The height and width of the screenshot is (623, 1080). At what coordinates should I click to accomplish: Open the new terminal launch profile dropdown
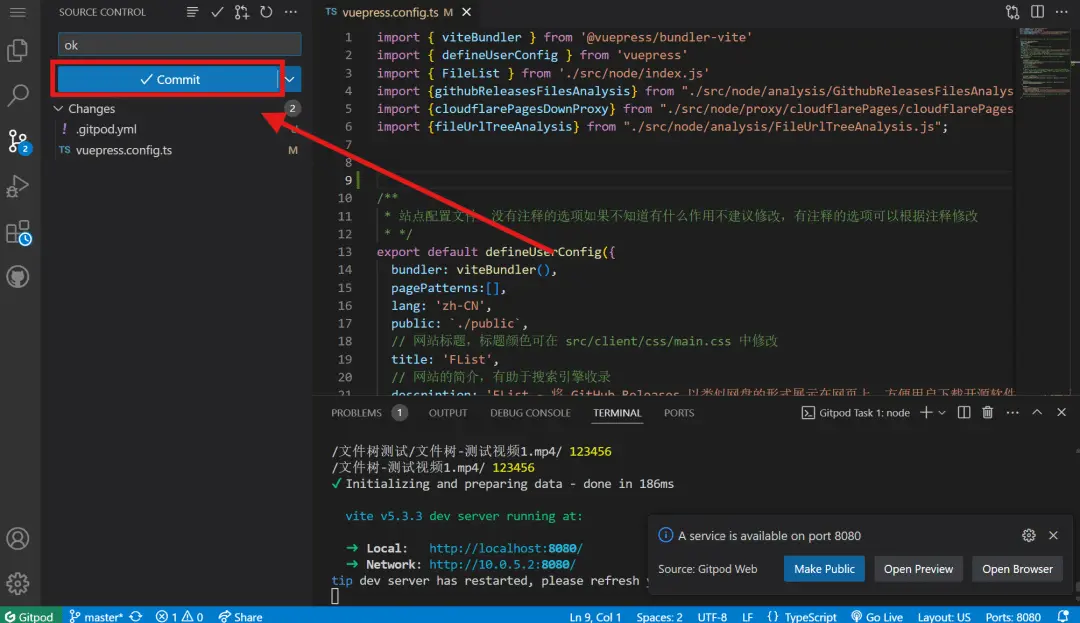pos(943,412)
